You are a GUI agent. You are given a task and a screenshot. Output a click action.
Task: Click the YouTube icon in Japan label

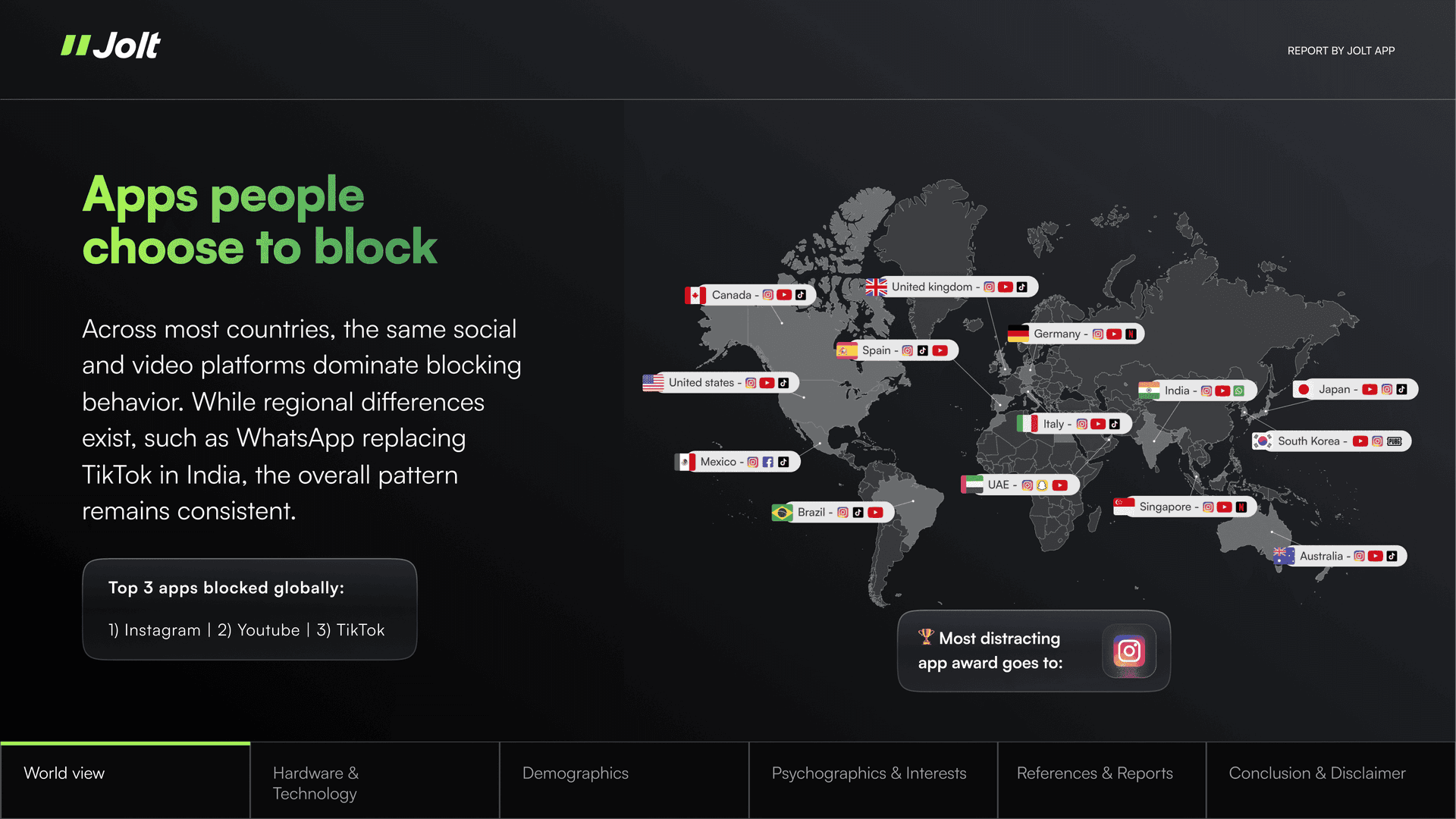pyautogui.click(x=1370, y=390)
